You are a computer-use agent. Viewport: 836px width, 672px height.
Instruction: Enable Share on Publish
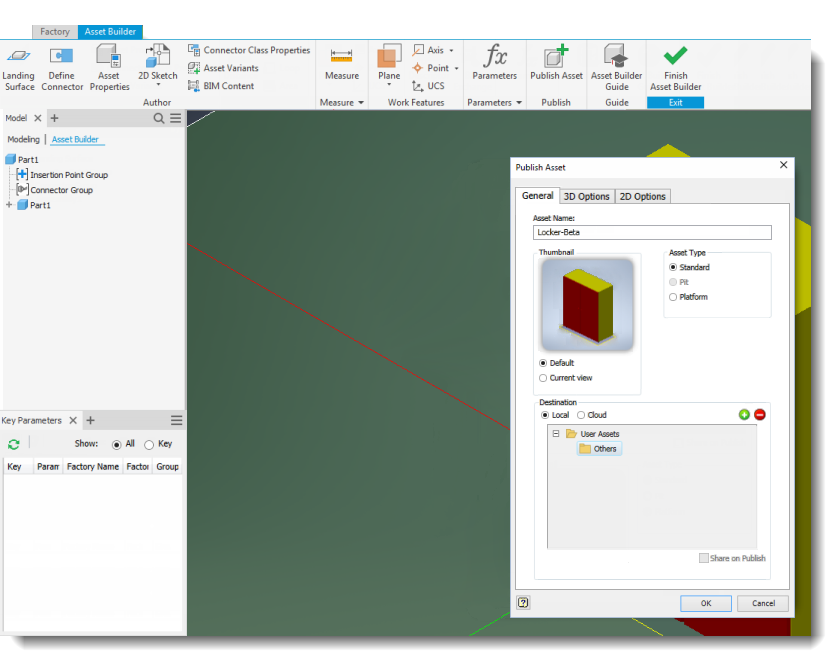coord(704,558)
